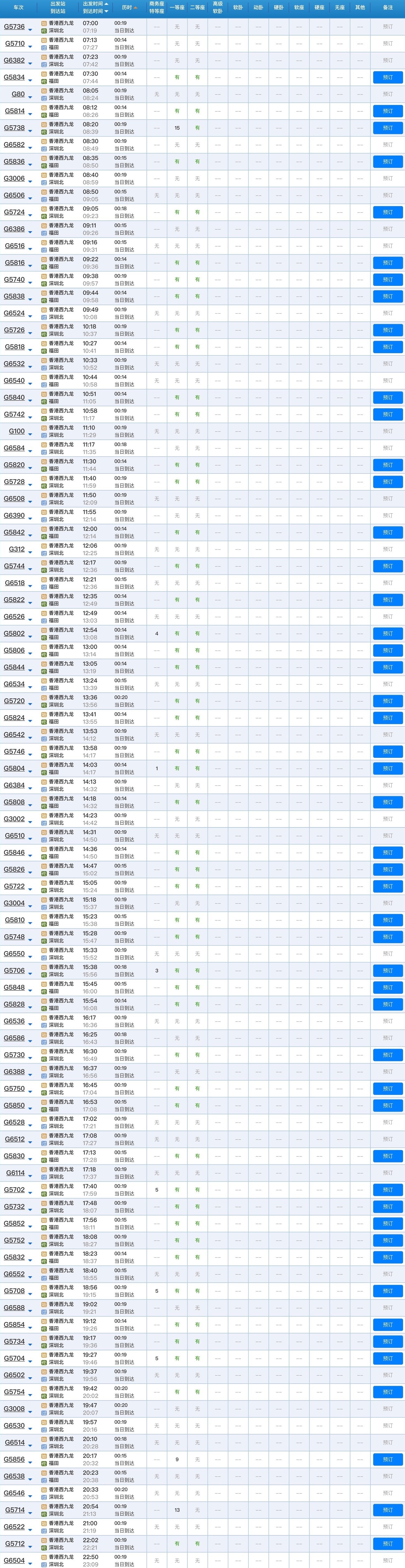The height and width of the screenshot is (1568, 405).
Task: Book train G5802 with the 预订 button
Action: click(388, 634)
